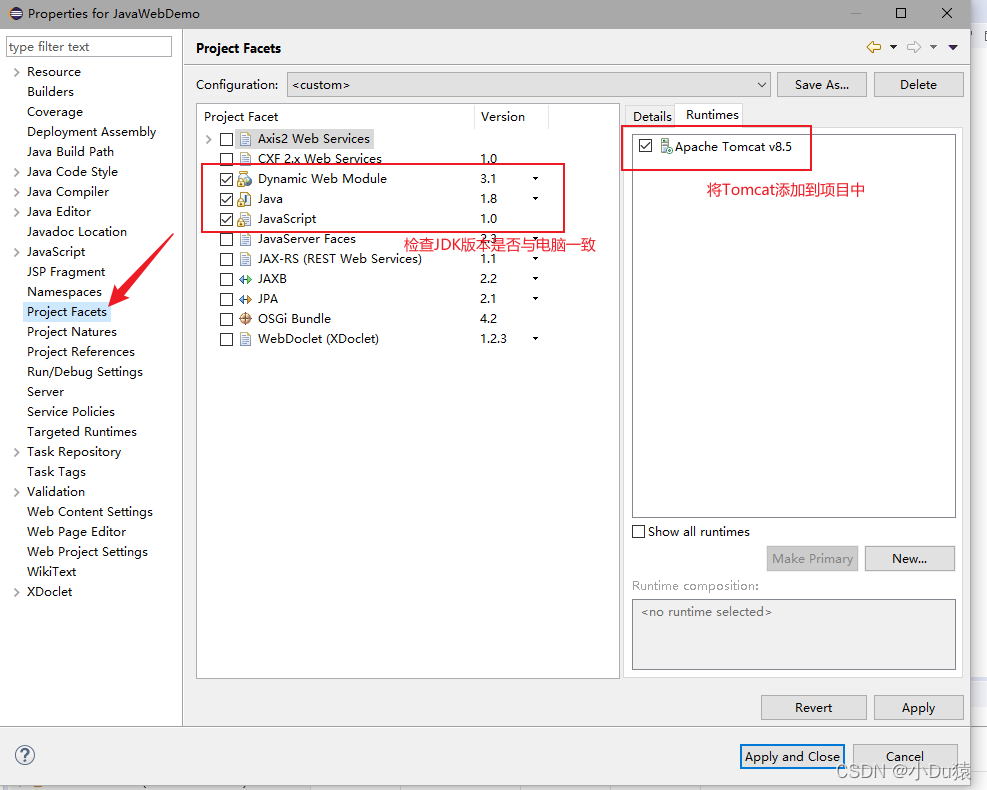Image resolution: width=987 pixels, height=790 pixels.
Task: Open the WebDoclet version dropdown arrow
Action: coord(535,339)
